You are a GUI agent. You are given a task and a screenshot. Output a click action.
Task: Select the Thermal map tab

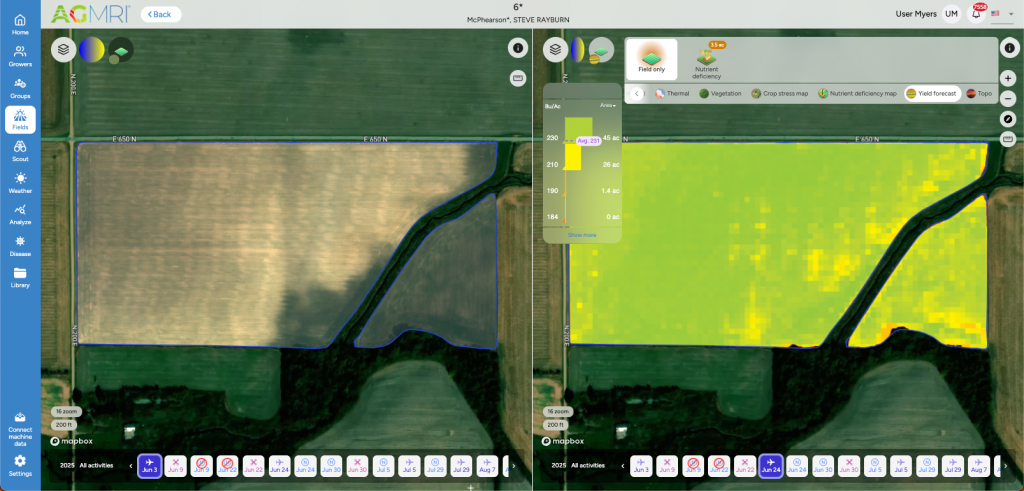point(672,94)
